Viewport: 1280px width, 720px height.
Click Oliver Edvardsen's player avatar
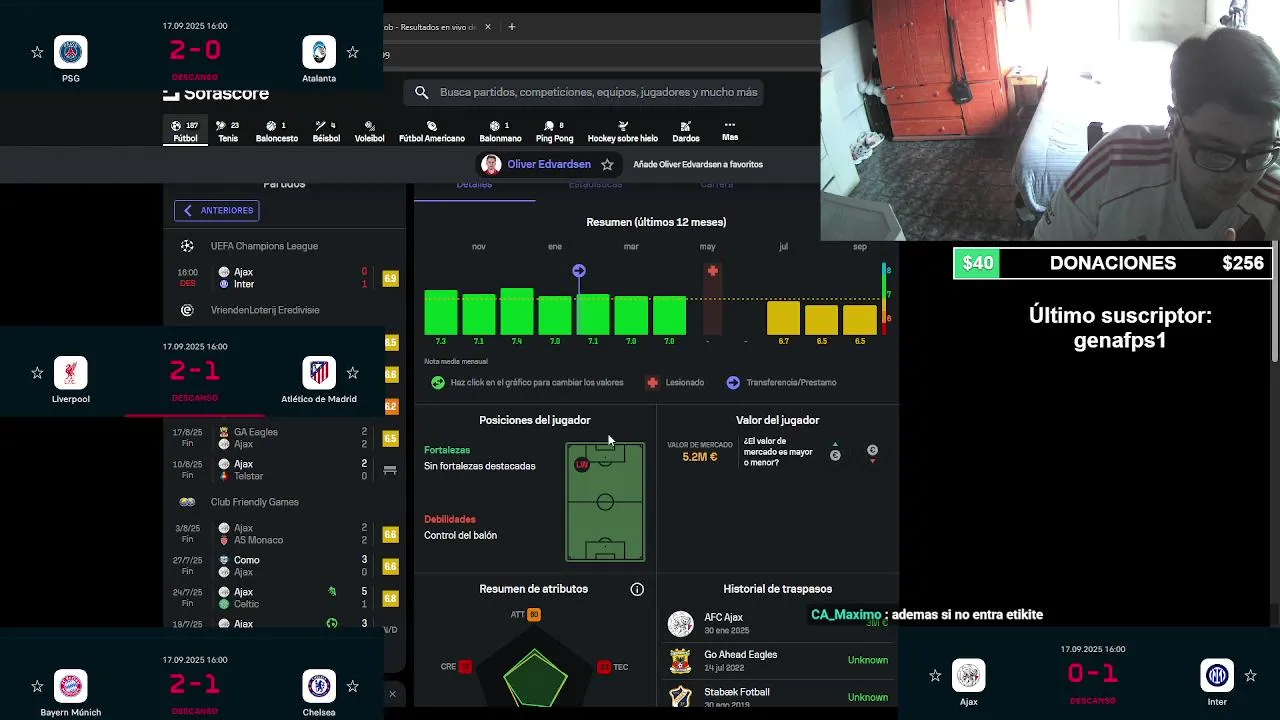coord(491,164)
